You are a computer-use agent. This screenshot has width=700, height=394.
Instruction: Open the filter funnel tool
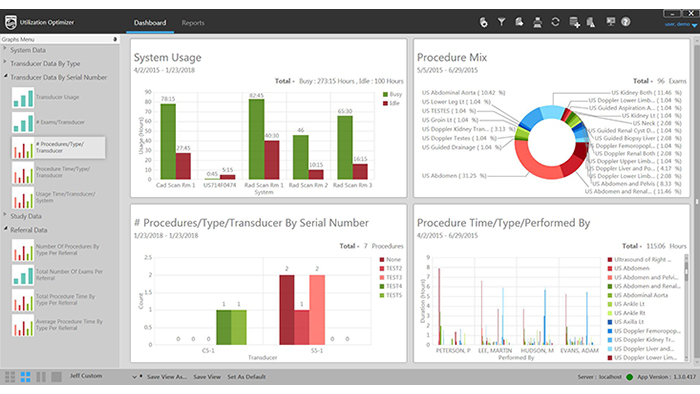pyautogui.click(x=501, y=22)
